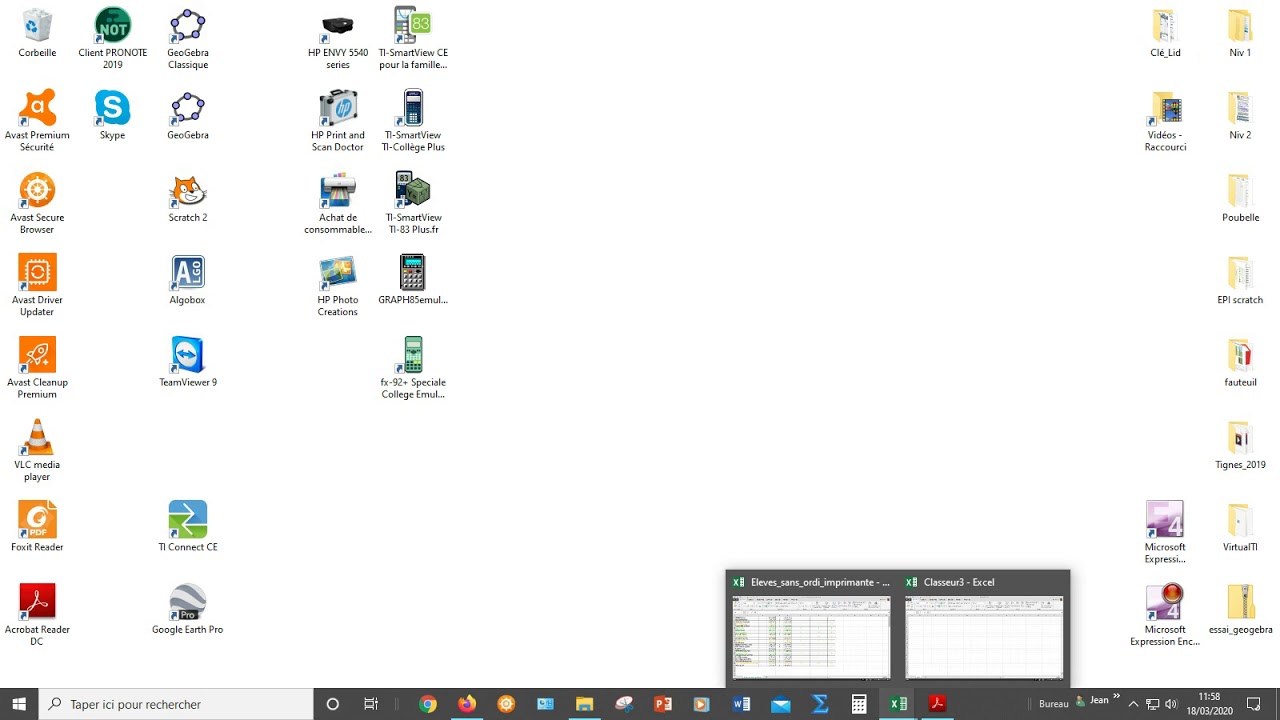This screenshot has height=720, width=1280.
Task: Select the Scratch 2 cat icon
Action: coord(188,197)
